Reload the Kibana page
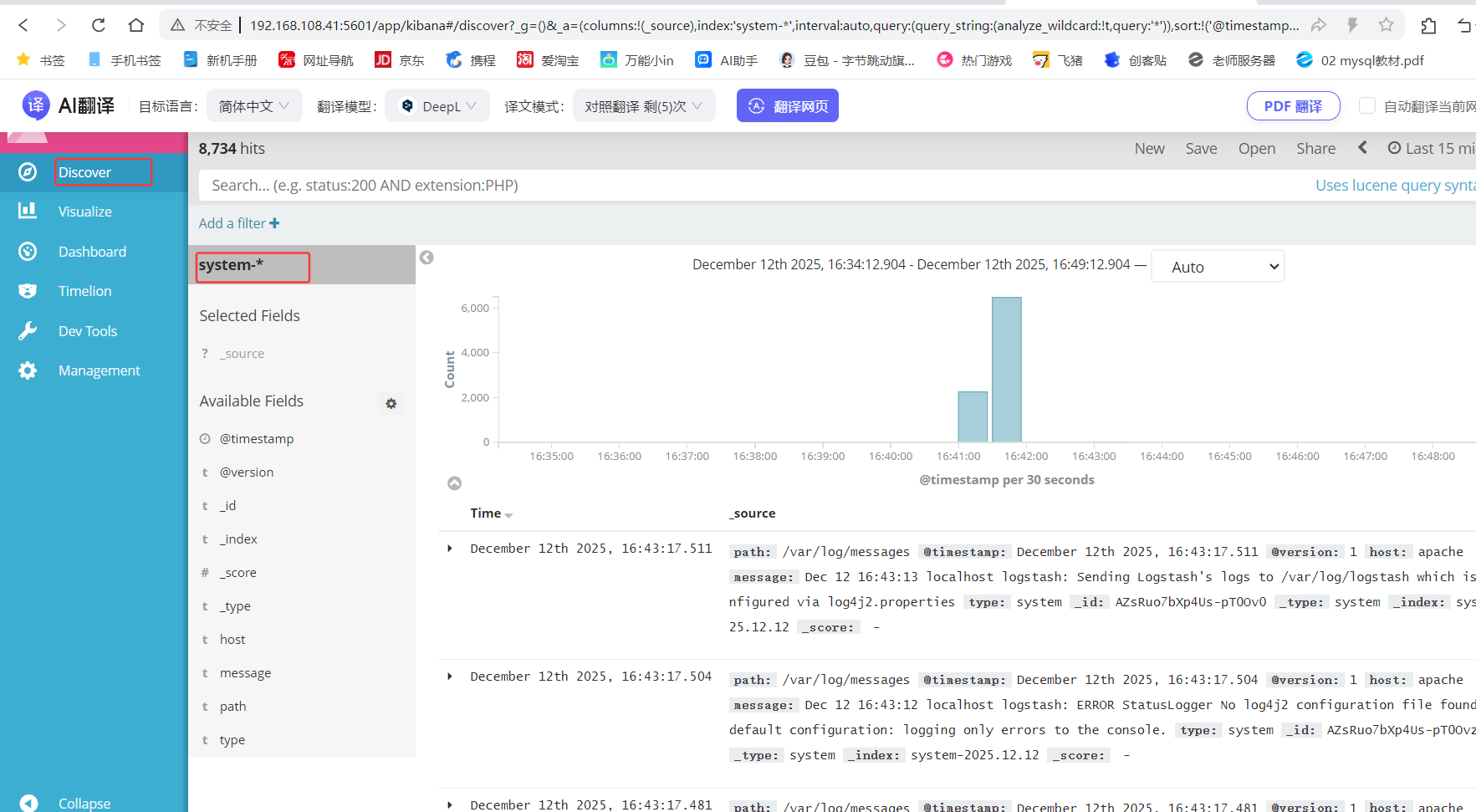1476x812 pixels. click(x=99, y=25)
